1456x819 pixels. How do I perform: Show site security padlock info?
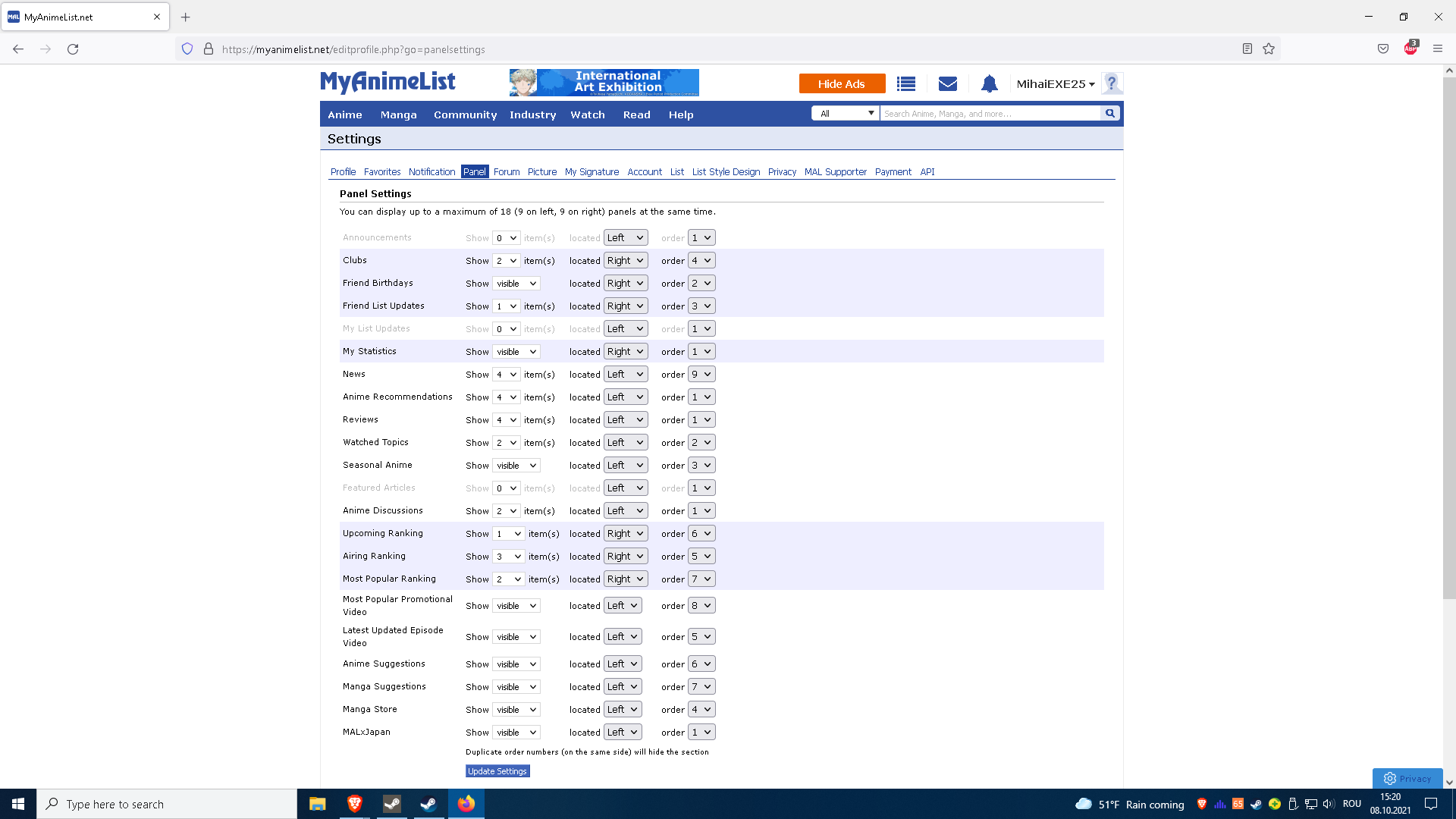[x=209, y=49]
